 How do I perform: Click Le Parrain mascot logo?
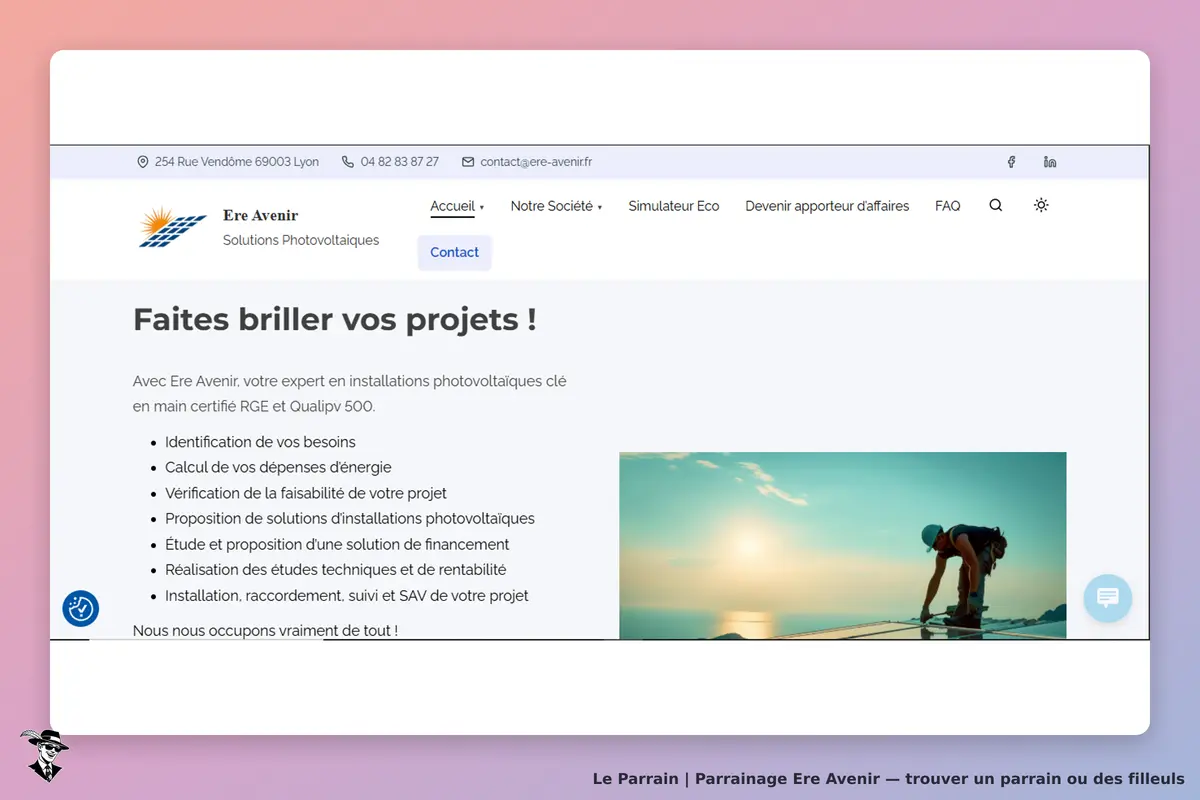(43, 755)
